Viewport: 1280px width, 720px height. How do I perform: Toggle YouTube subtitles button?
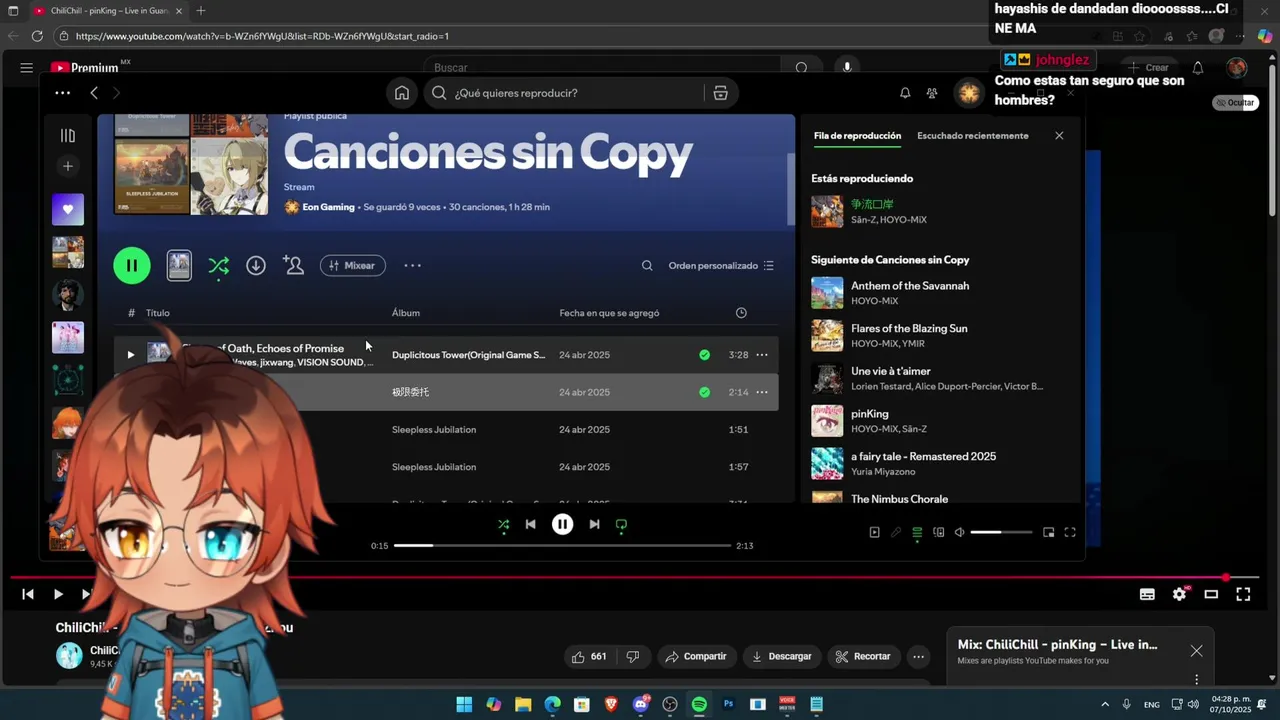[x=1147, y=594]
